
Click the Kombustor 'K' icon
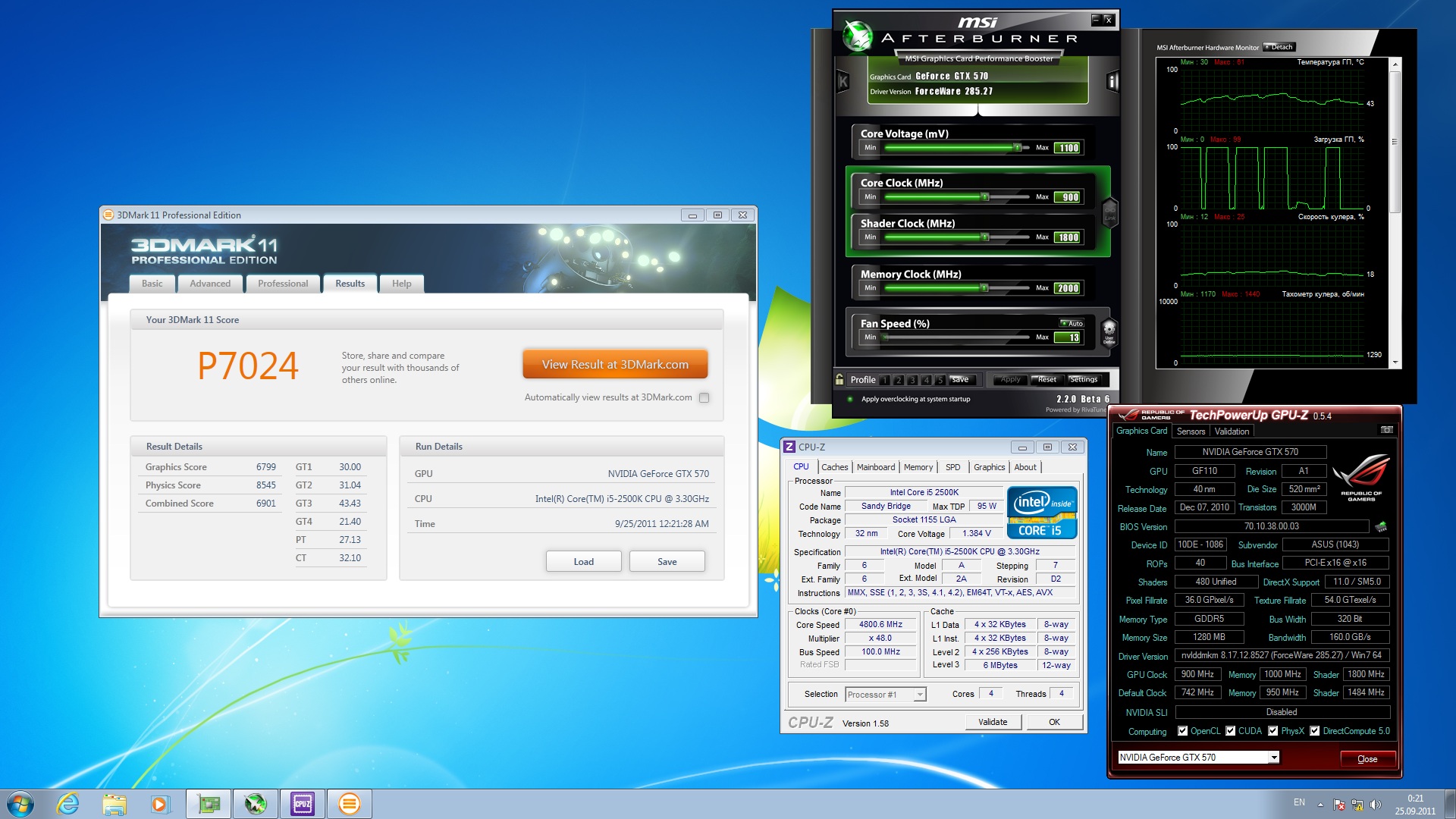tap(843, 81)
